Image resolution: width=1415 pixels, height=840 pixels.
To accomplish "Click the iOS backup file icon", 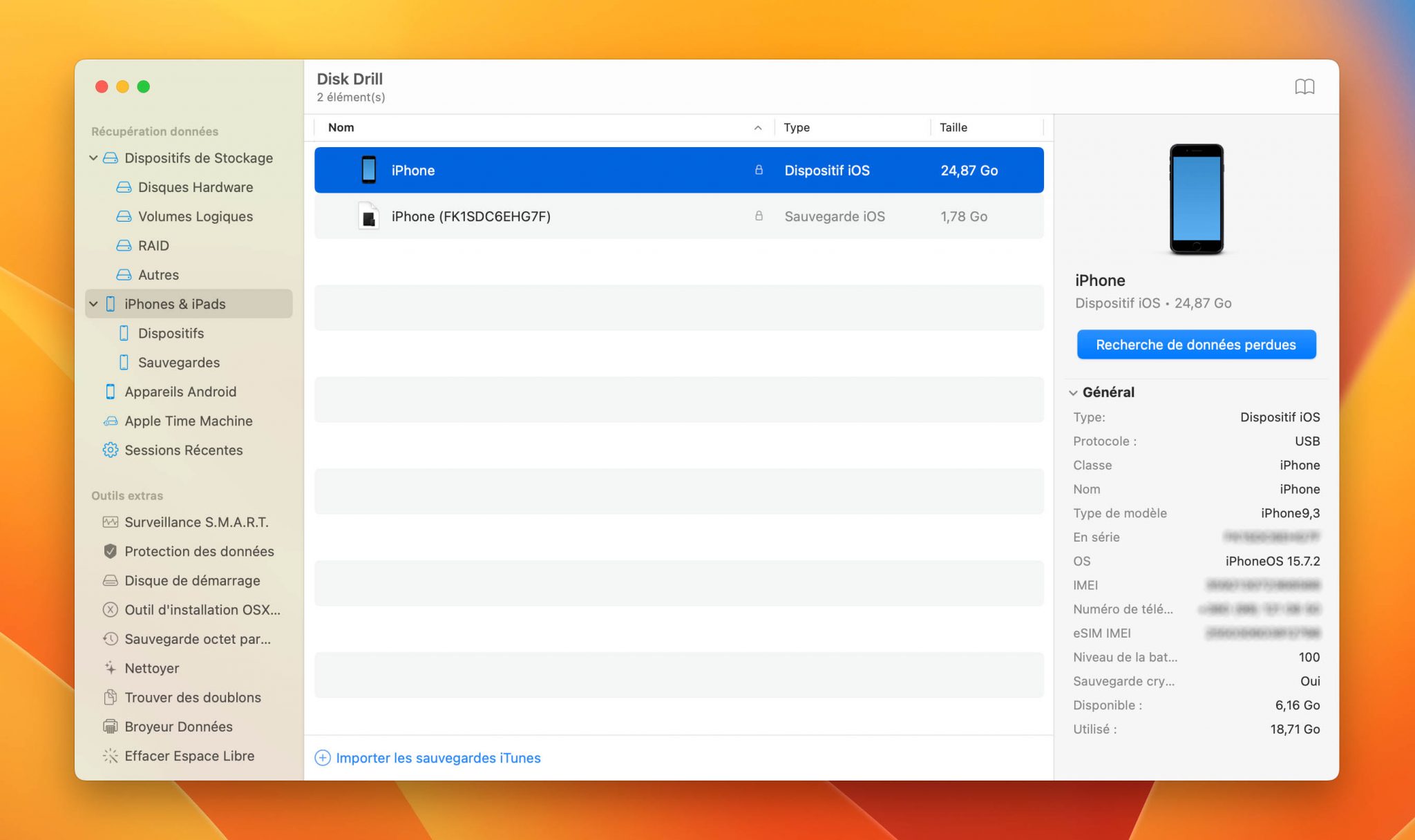I will 369,216.
